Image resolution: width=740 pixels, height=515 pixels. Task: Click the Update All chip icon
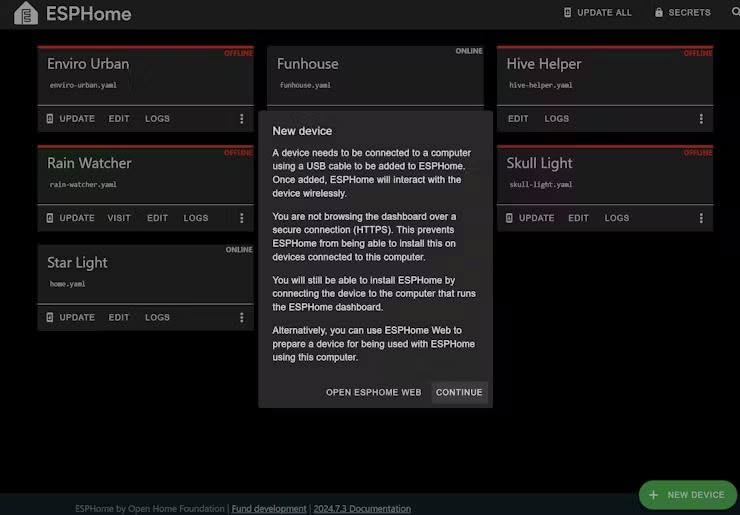(567, 13)
